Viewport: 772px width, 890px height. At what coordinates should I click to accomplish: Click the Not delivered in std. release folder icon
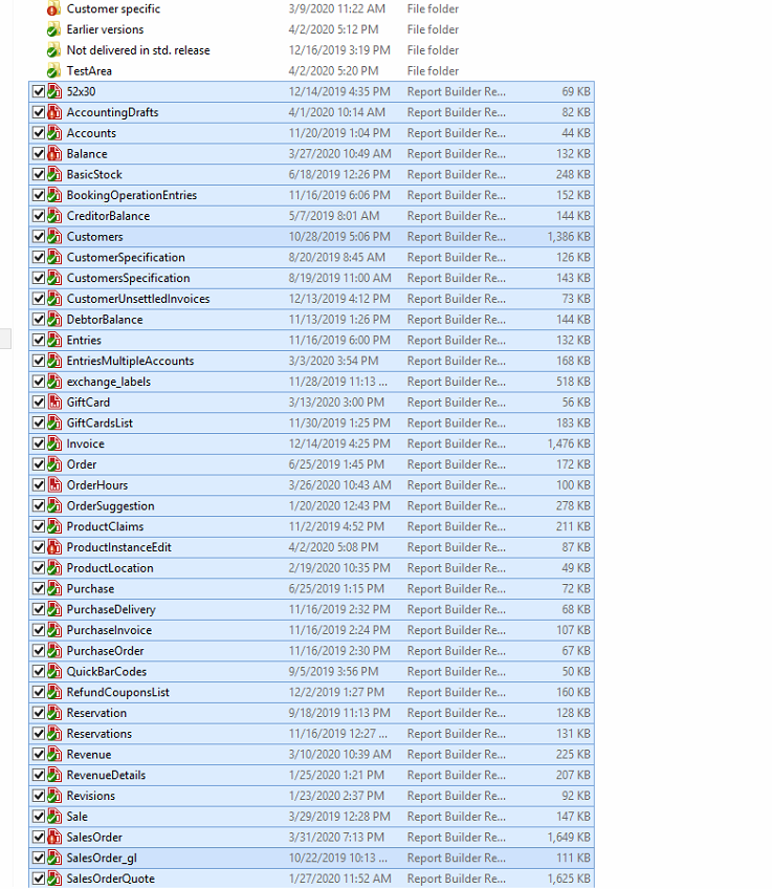54,50
